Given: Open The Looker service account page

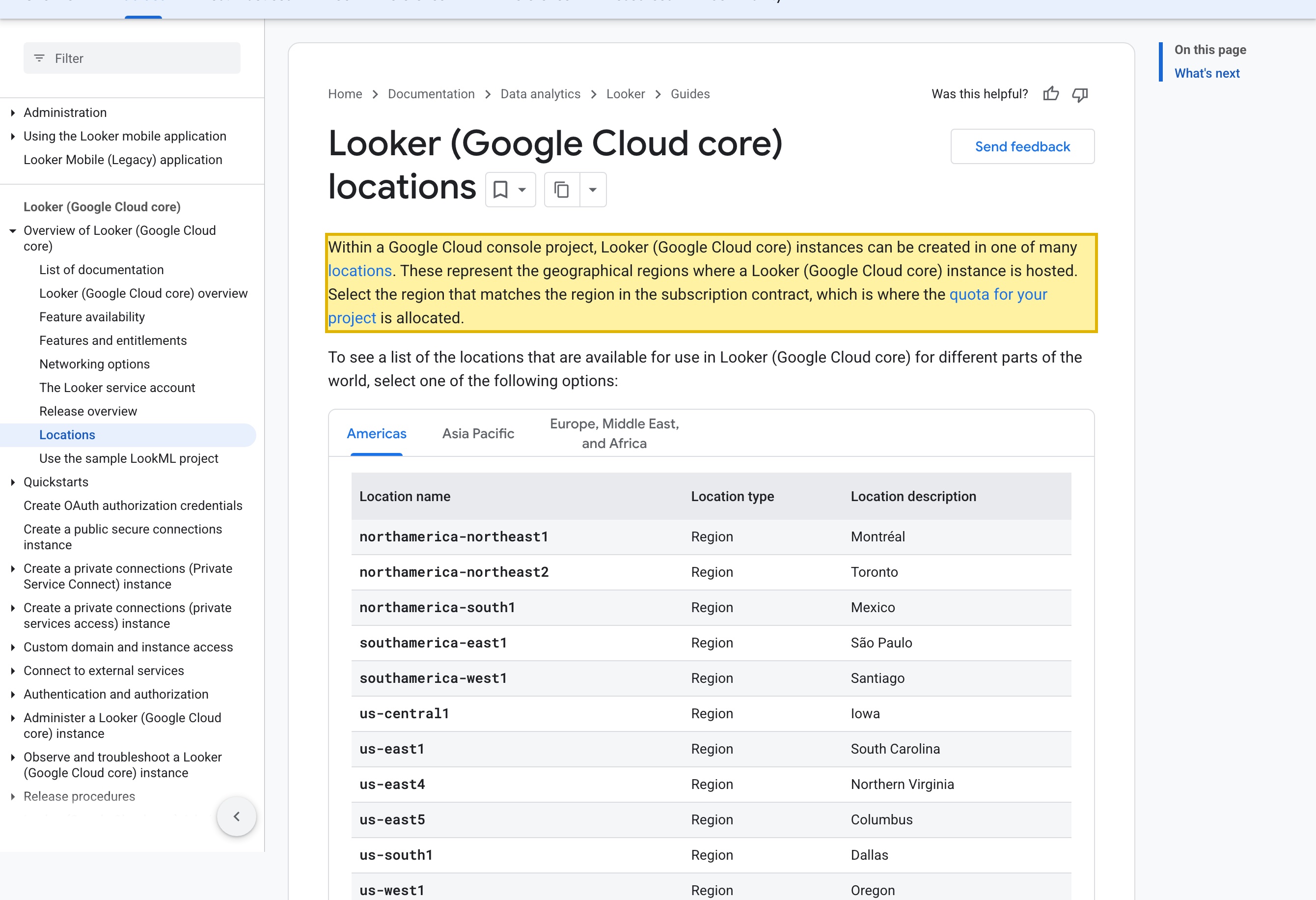Looking at the screenshot, I should (x=117, y=388).
